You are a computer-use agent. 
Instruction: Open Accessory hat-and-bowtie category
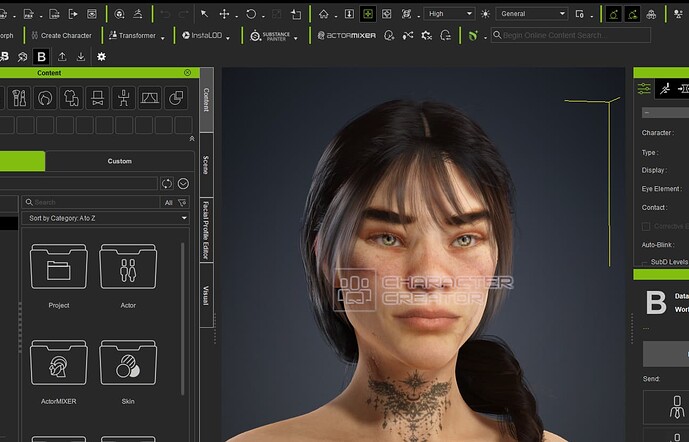pyautogui.click(x=98, y=98)
